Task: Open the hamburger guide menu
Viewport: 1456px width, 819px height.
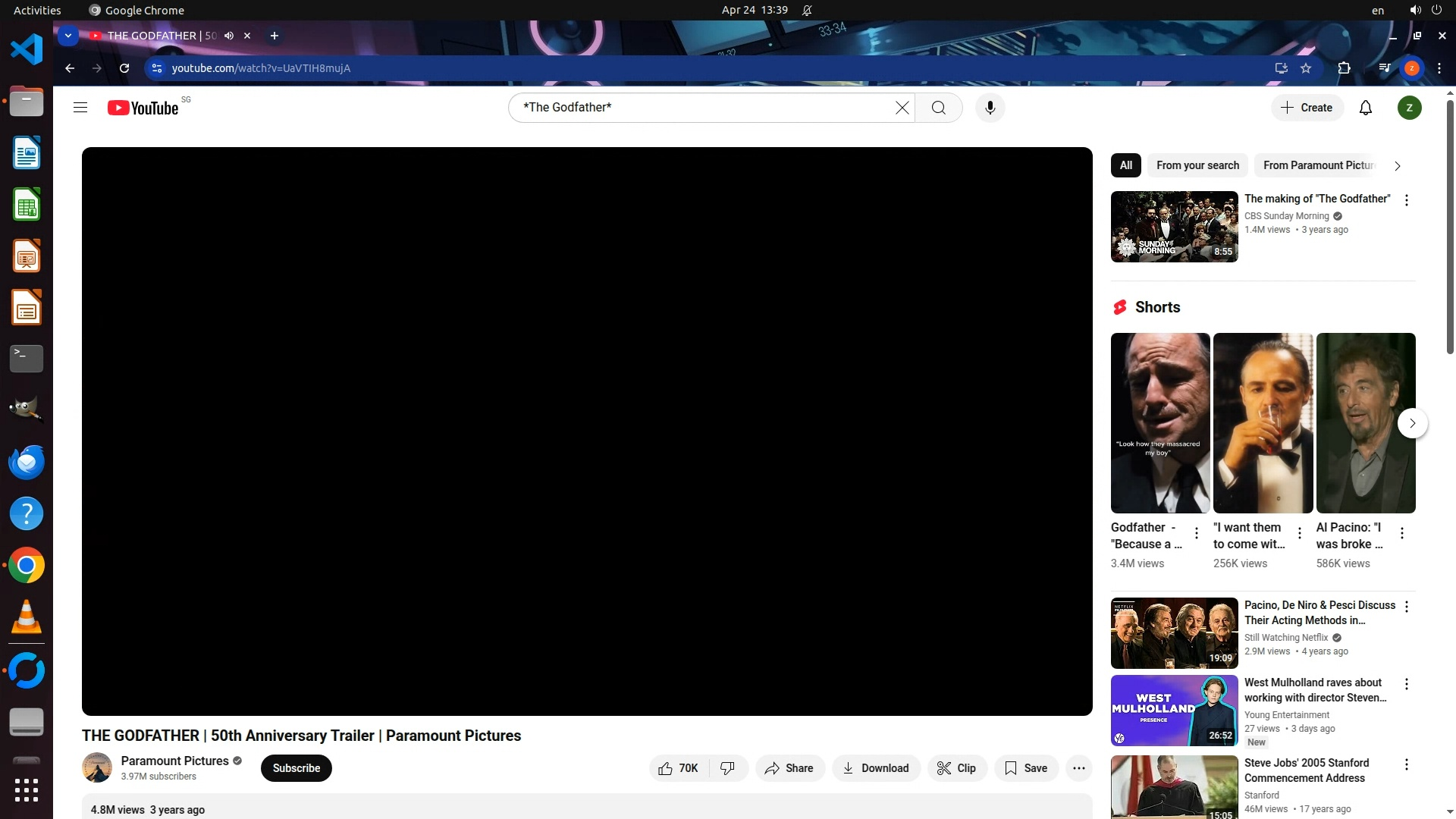Action: (80, 108)
